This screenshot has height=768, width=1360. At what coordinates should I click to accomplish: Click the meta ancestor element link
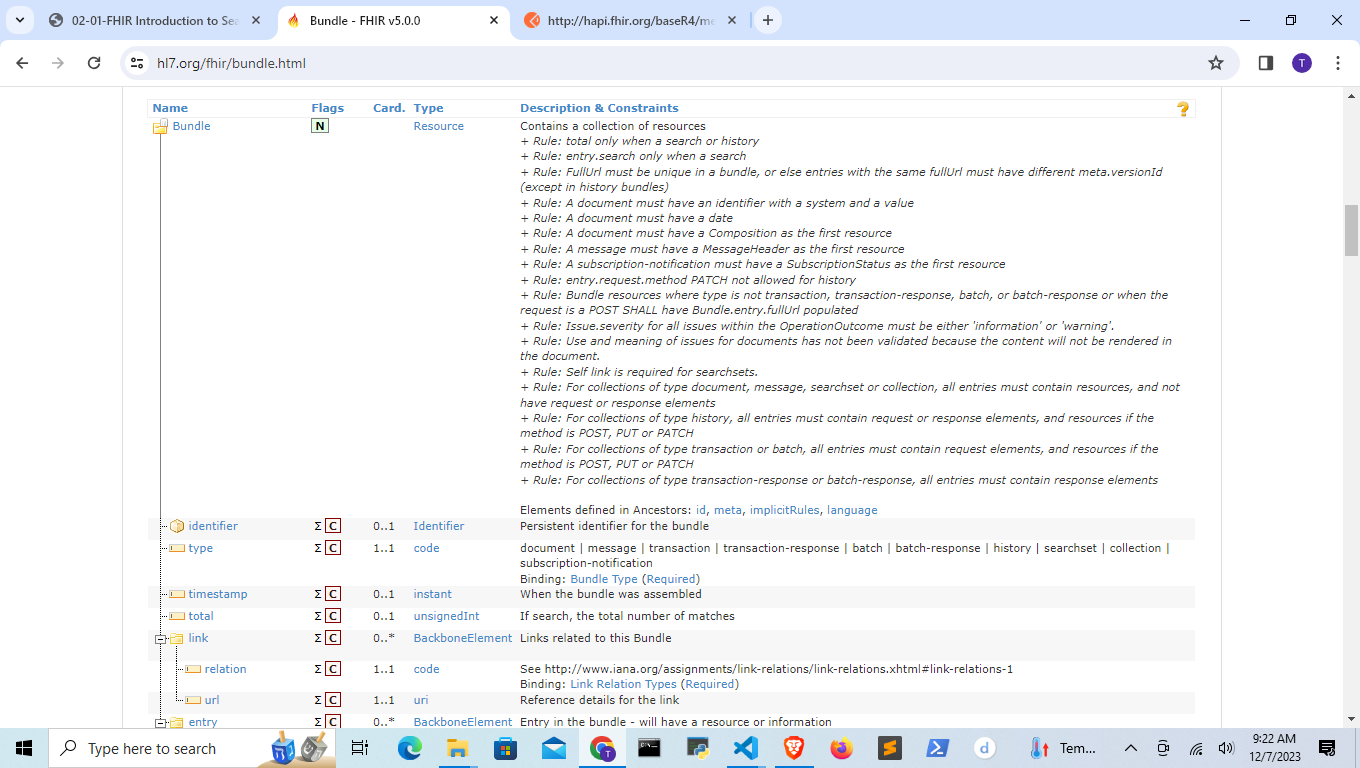728,510
